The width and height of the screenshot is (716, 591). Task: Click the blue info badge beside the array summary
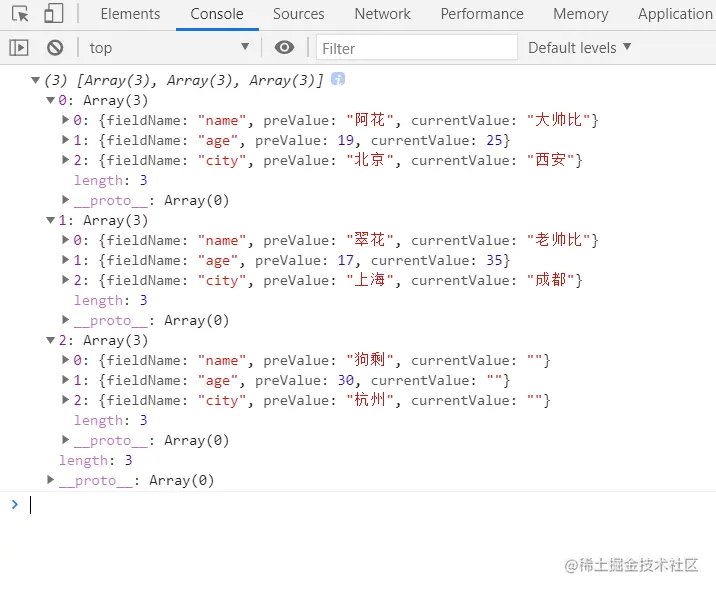click(x=338, y=79)
